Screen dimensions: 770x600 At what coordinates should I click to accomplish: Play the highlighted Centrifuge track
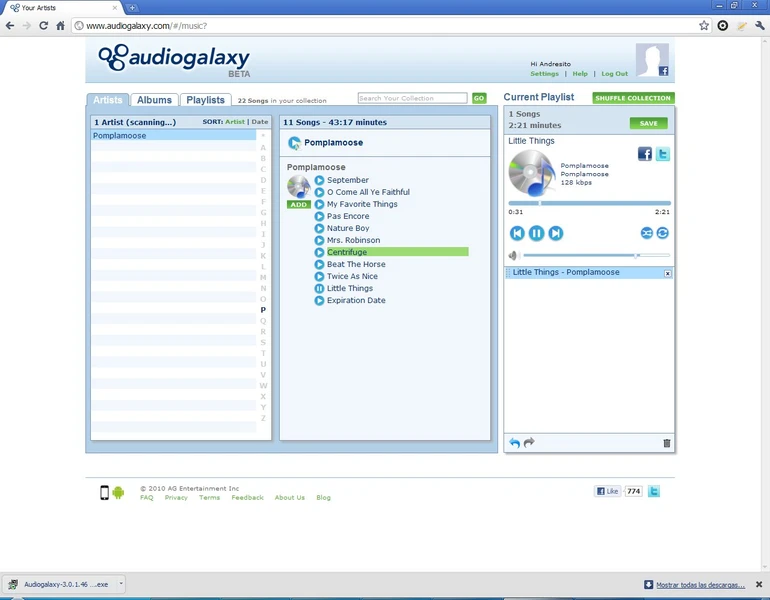coord(319,252)
